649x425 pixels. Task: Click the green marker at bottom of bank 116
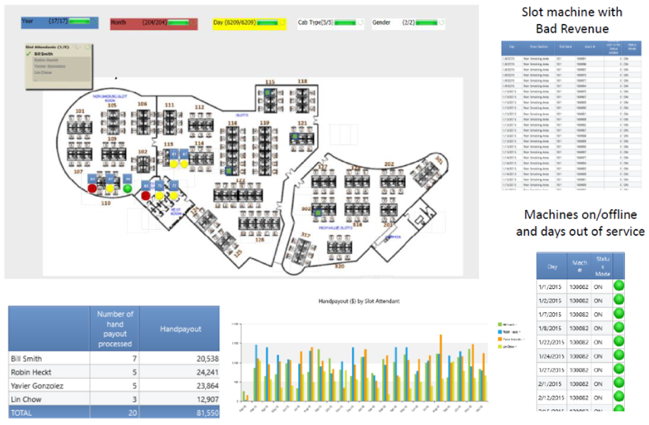228,170
